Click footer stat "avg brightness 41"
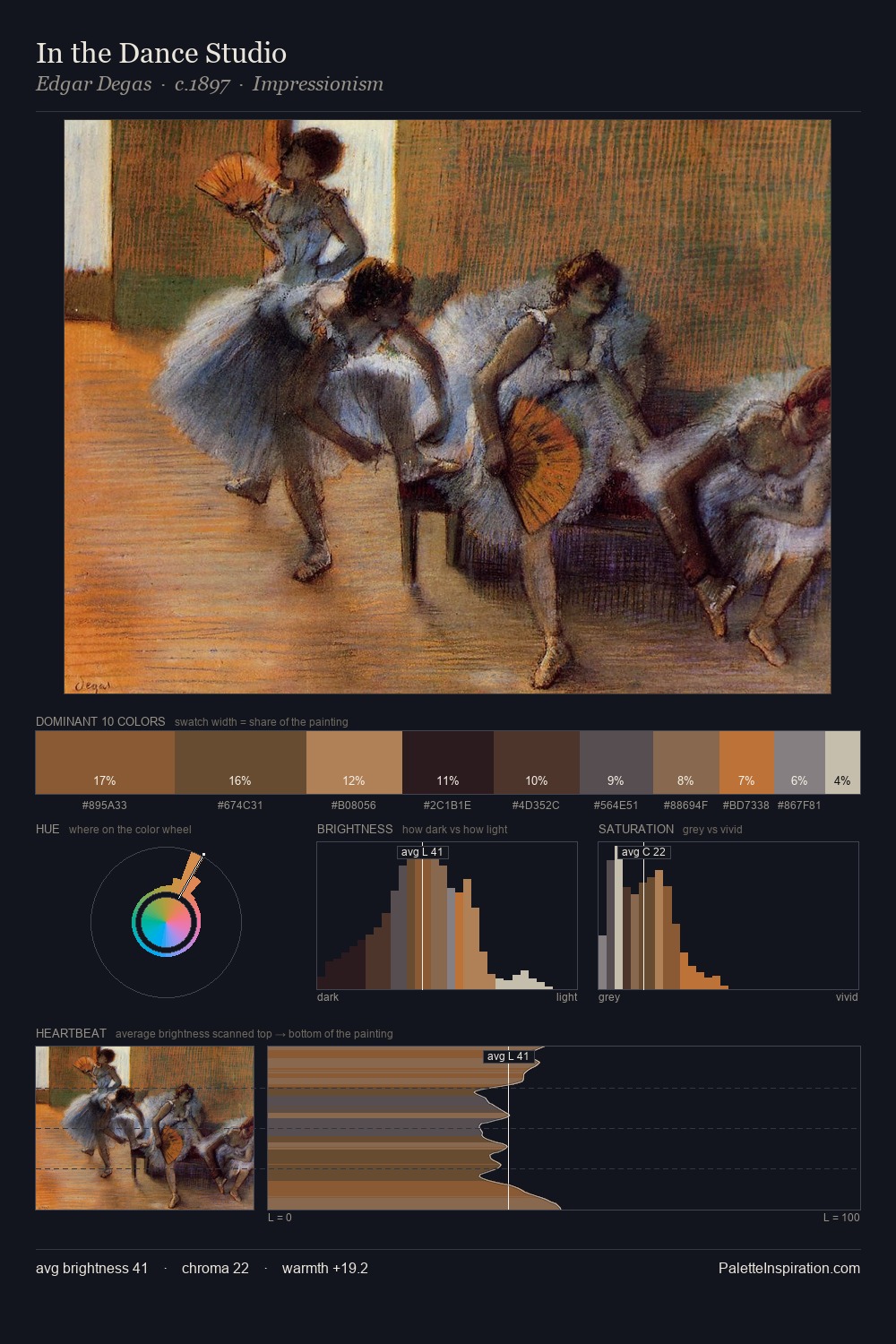Screen dimensions: 896x1344 coord(92,1268)
